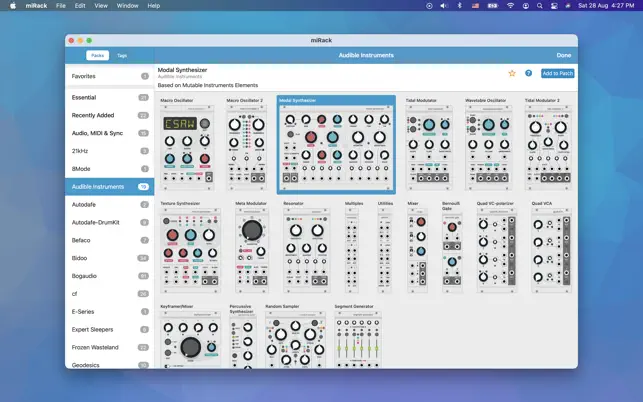Viewport: 643px width, 402px height.
Task: Switch to the Packs tab
Action: [x=98, y=55]
